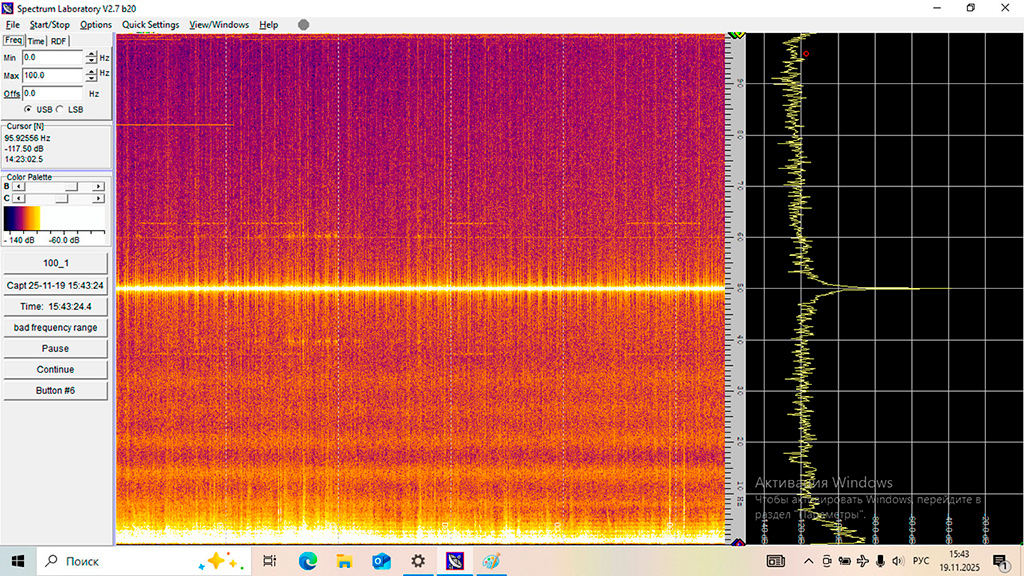Switch to the Time tab
This screenshot has width=1024, height=576.
pyautogui.click(x=34, y=41)
